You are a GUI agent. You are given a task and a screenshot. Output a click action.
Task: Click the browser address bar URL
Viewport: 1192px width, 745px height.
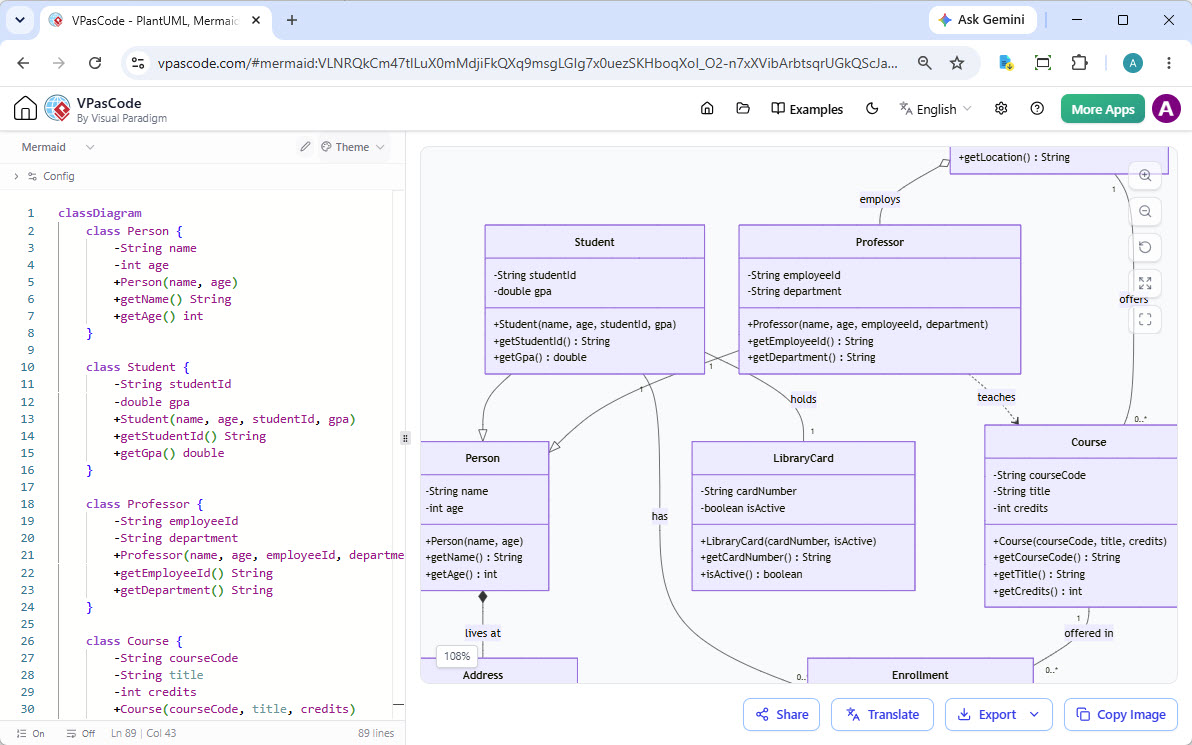pos(528,63)
